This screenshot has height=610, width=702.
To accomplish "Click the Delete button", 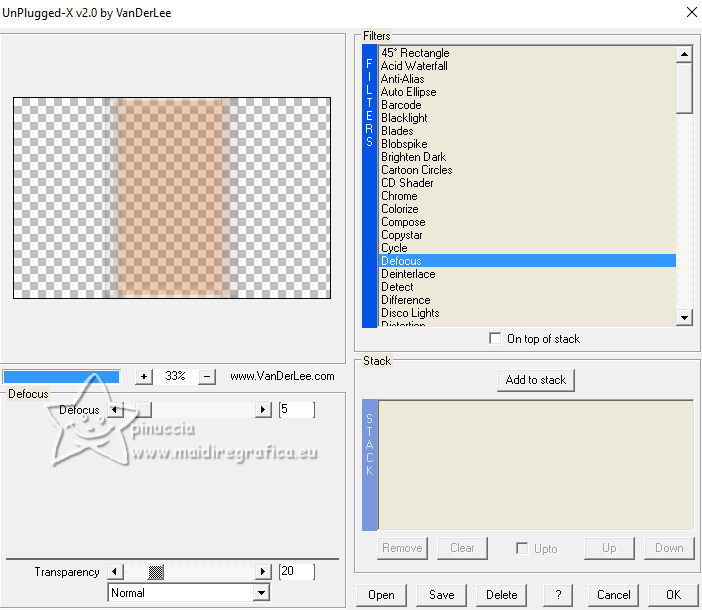I will tap(501, 595).
